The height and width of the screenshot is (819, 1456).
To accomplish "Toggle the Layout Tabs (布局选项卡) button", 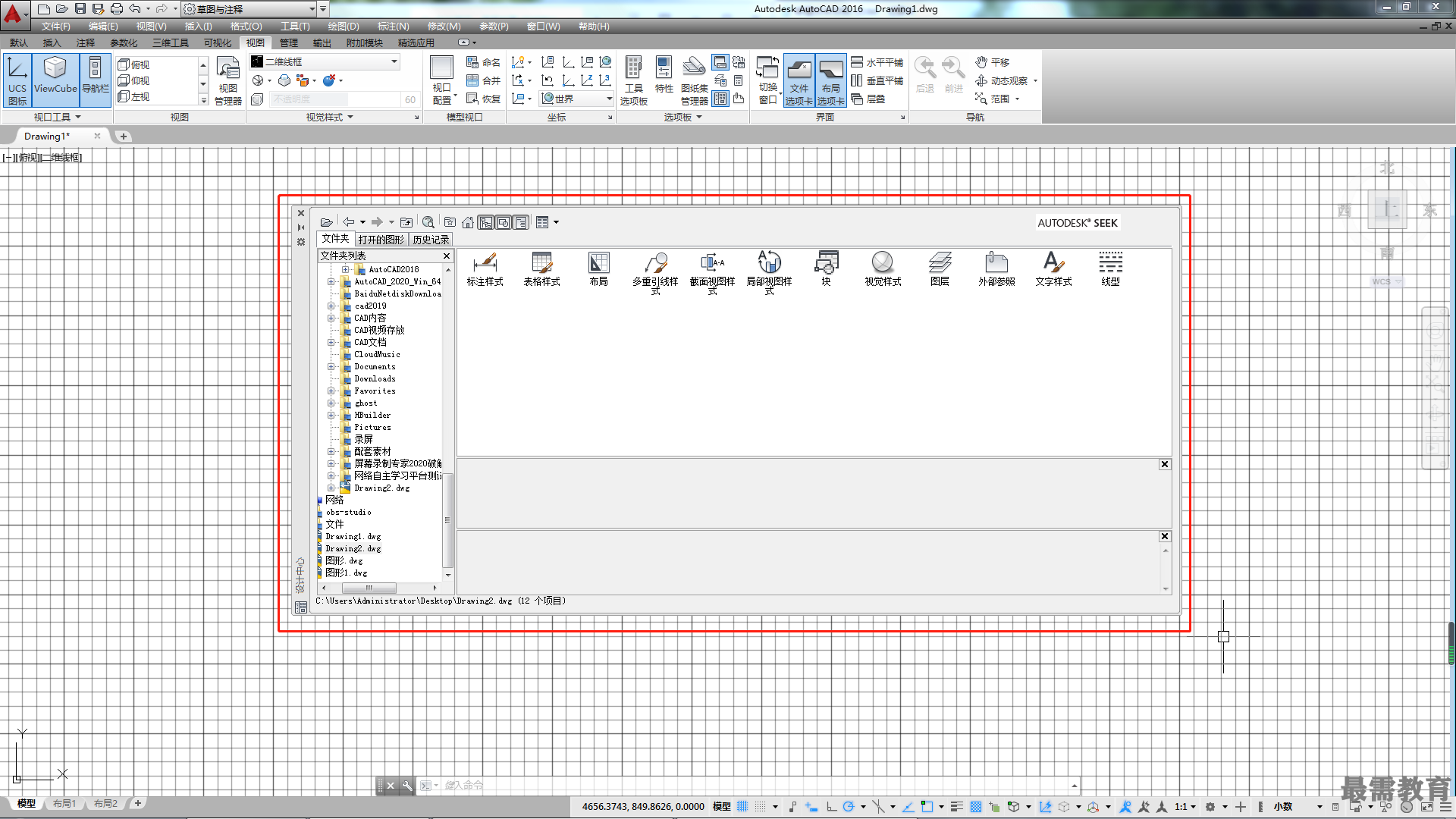I will [831, 80].
